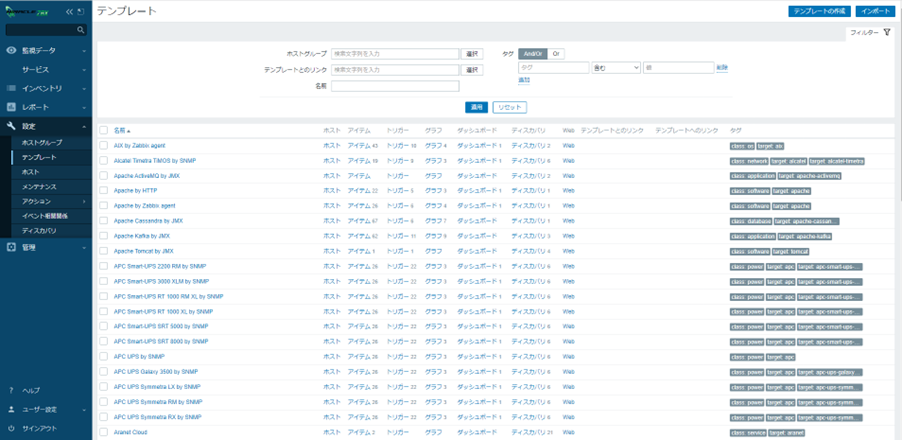902x440 pixels.
Task: Click the 管理 gear icon
Action: (x=11, y=247)
